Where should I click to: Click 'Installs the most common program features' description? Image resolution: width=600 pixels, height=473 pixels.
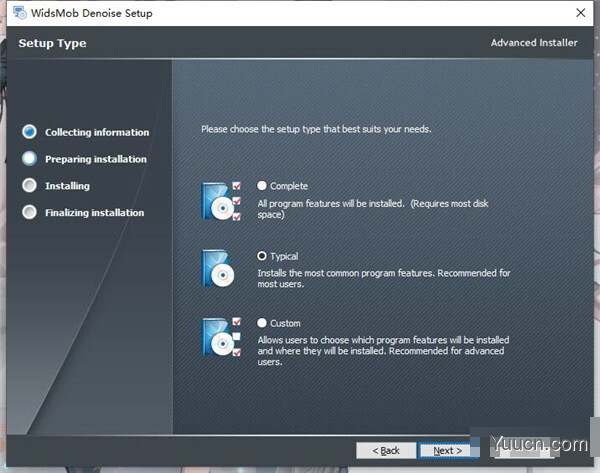click(x=384, y=278)
